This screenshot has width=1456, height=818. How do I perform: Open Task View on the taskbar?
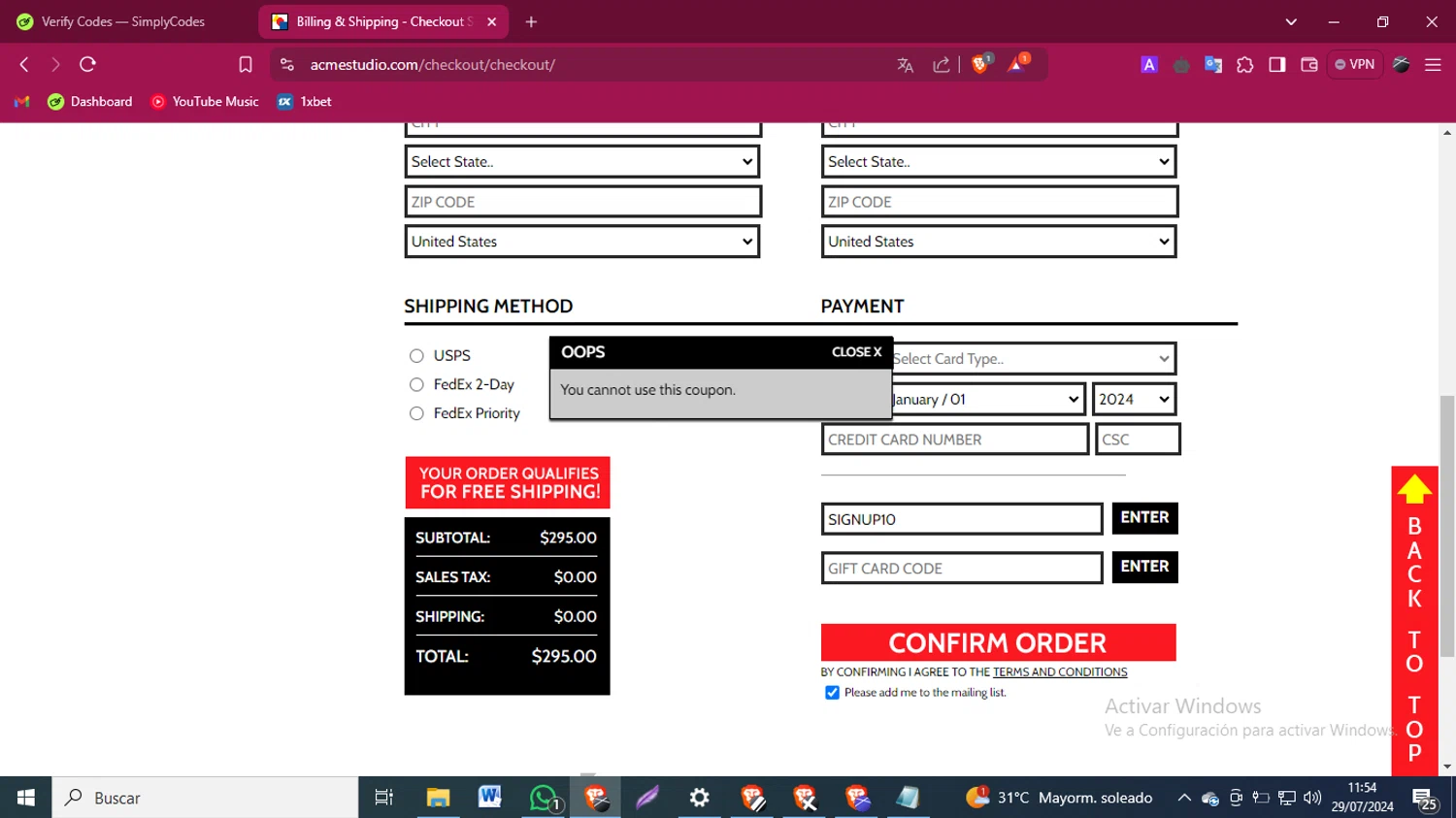point(384,798)
